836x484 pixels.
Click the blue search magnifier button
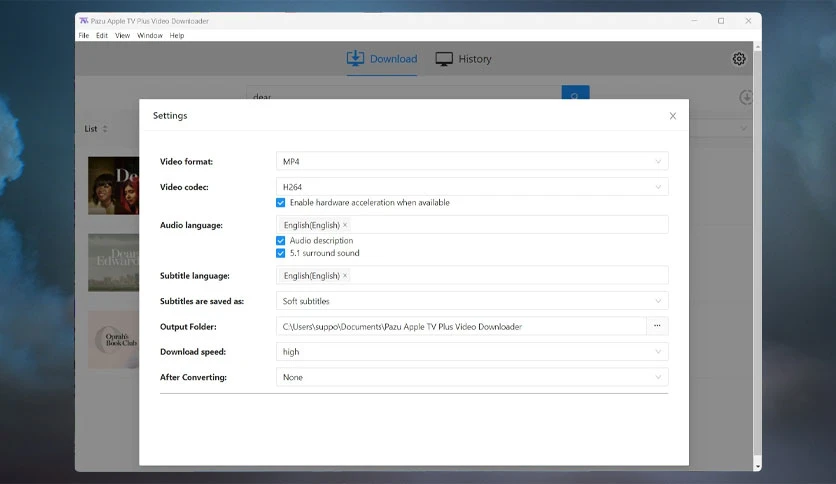pyautogui.click(x=575, y=93)
